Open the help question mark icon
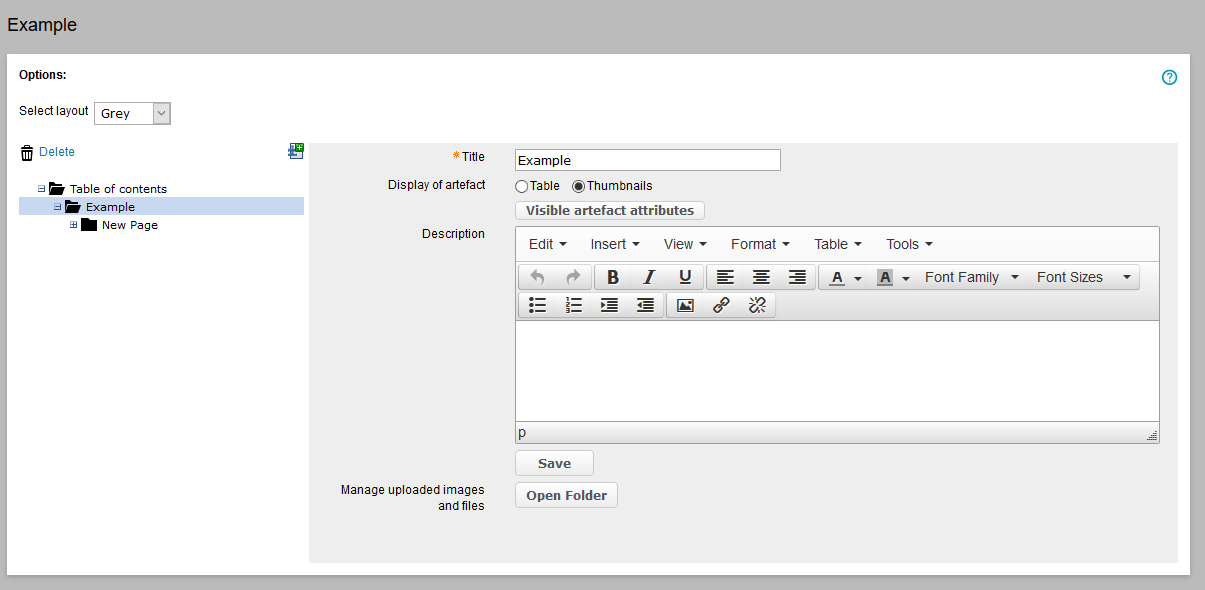 (x=1169, y=78)
